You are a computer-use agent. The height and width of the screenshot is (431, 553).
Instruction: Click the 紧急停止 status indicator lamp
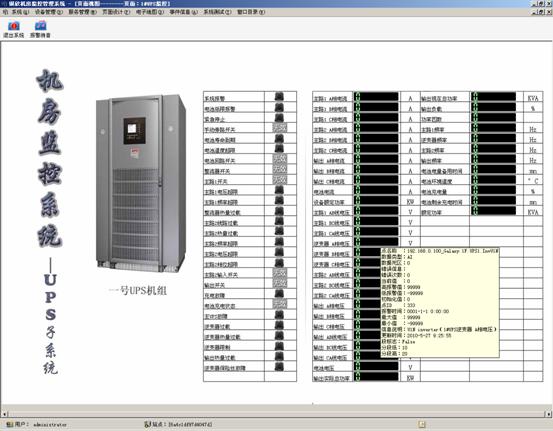point(279,117)
